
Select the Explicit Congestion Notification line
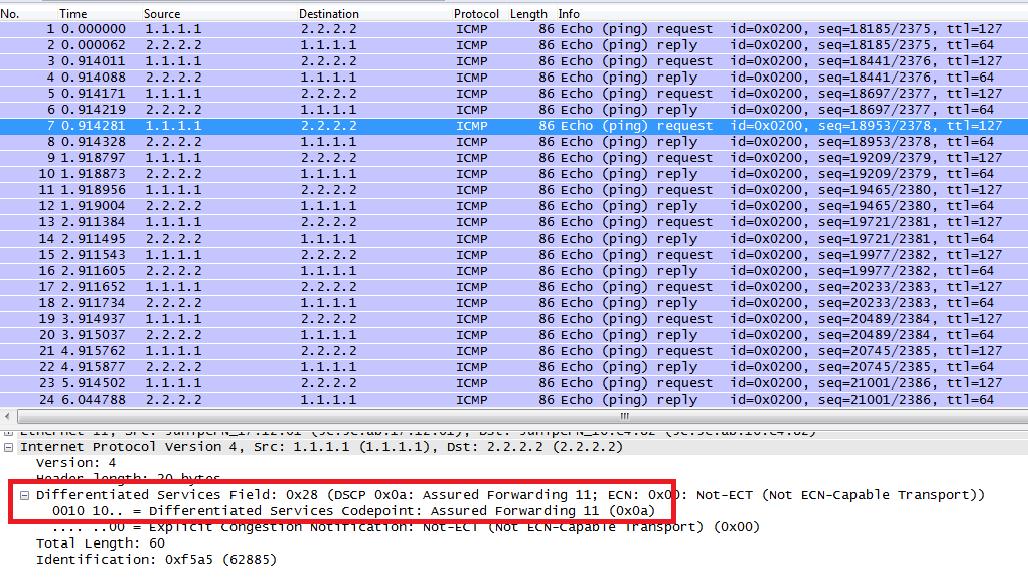click(x=250, y=527)
